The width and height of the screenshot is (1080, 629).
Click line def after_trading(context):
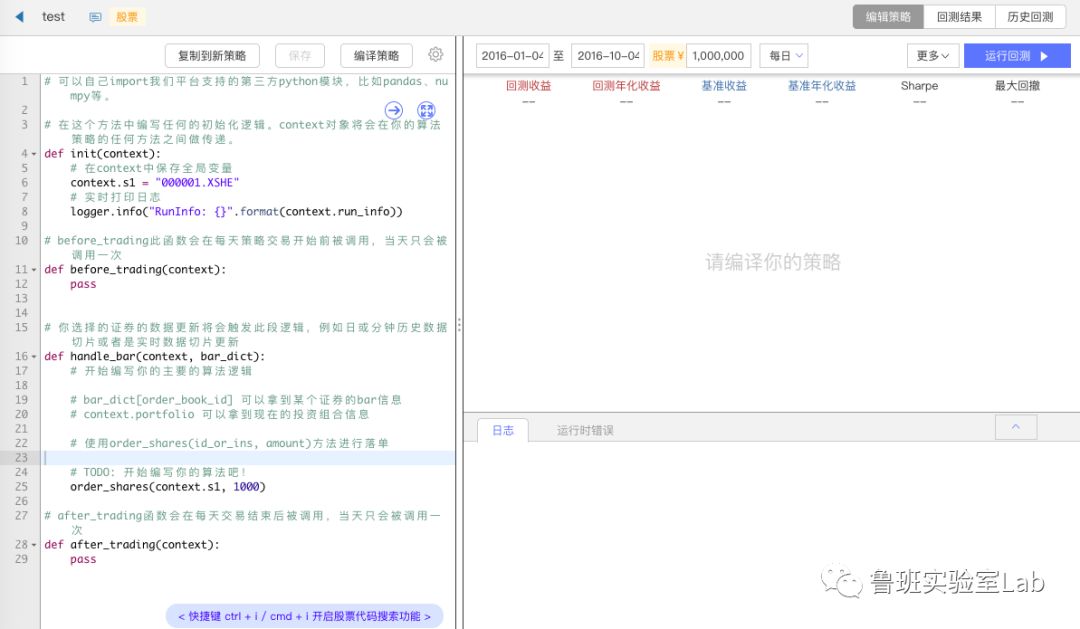click(132, 544)
